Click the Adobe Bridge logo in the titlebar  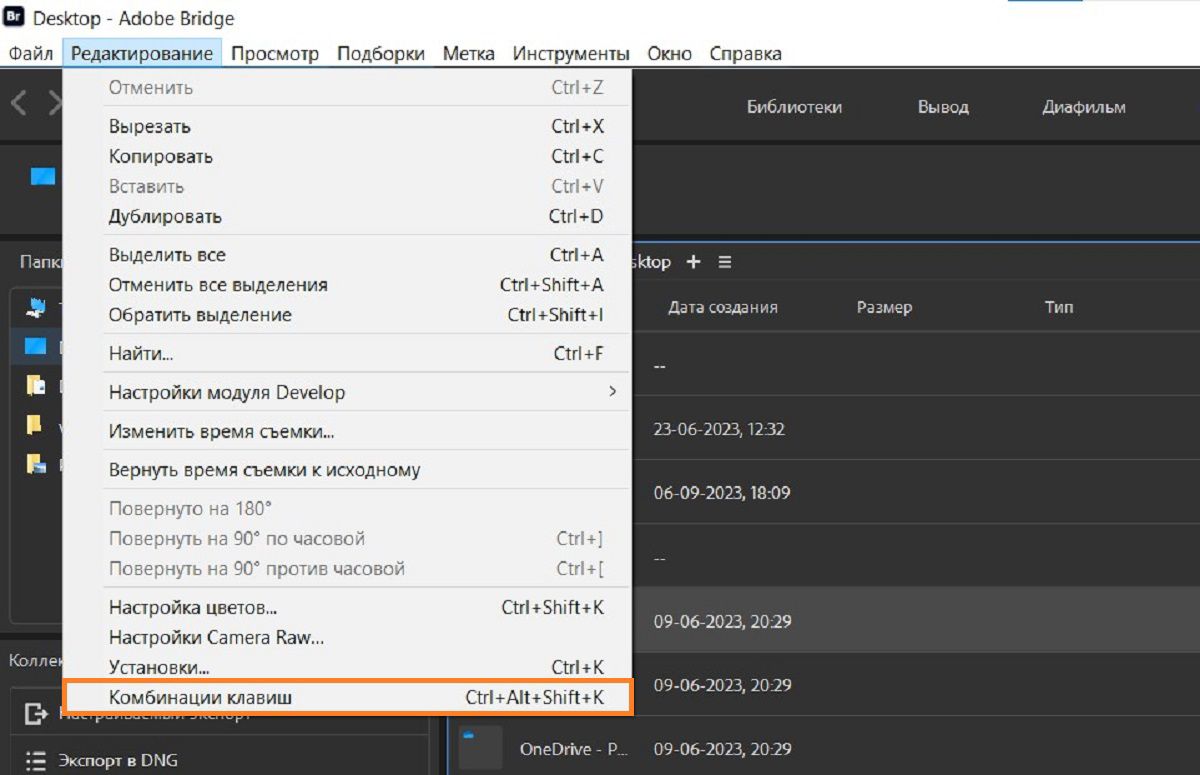click(x=14, y=17)
